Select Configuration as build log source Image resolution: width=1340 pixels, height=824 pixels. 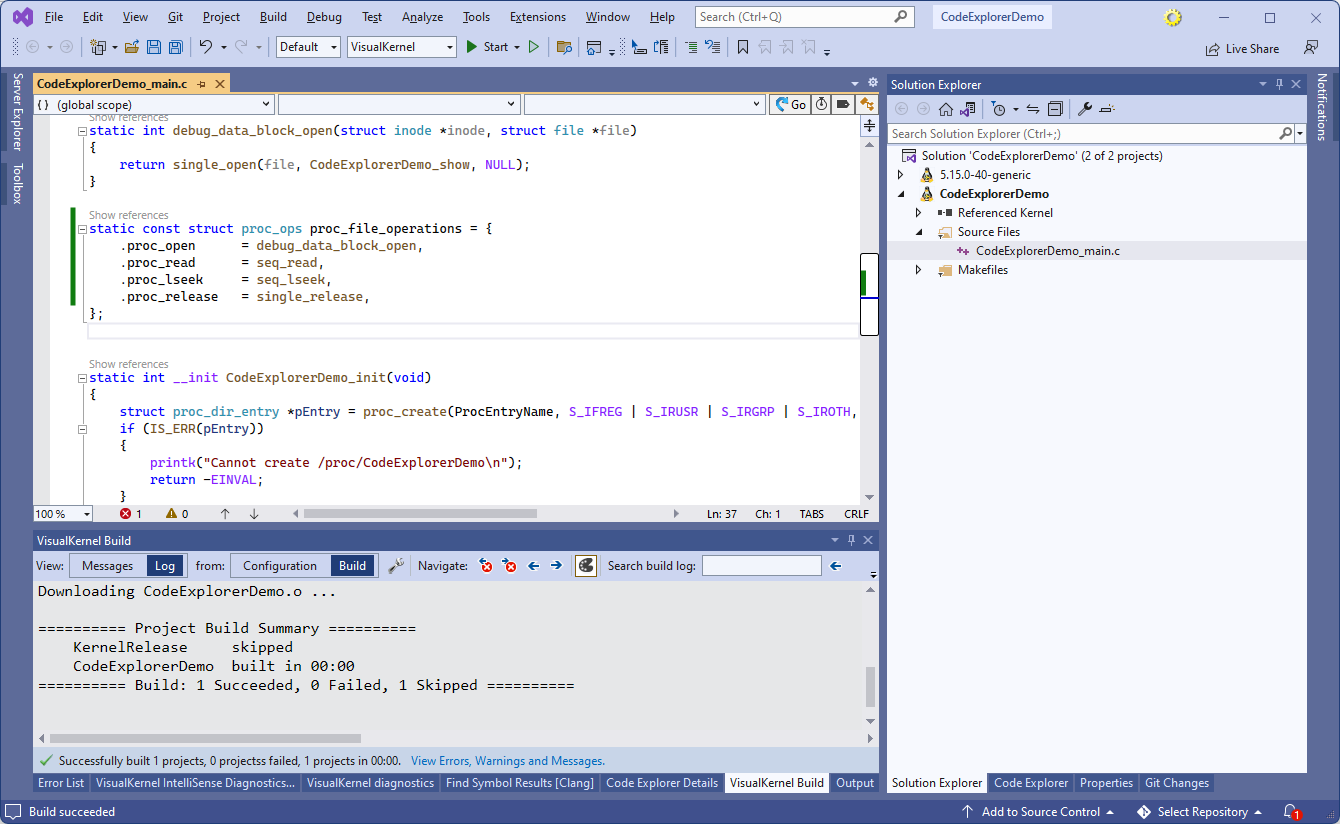pyautogui.click(x=280, y=566)
